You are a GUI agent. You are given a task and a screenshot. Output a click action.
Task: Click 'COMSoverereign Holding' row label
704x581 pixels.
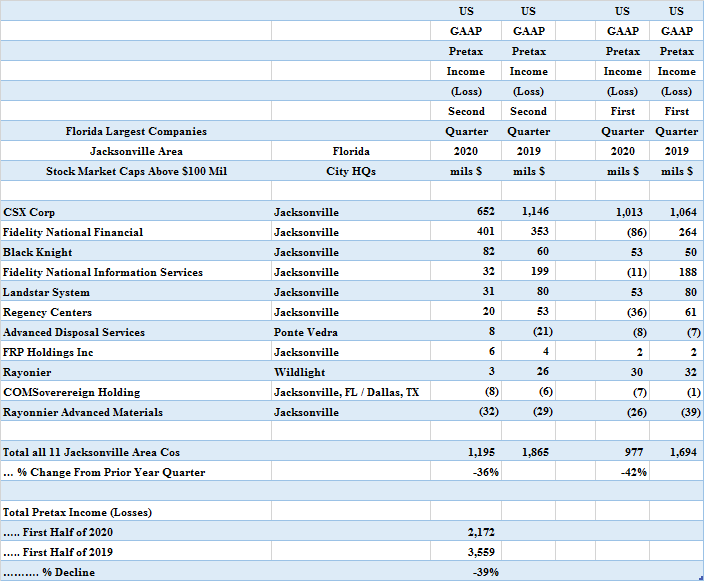72,392
